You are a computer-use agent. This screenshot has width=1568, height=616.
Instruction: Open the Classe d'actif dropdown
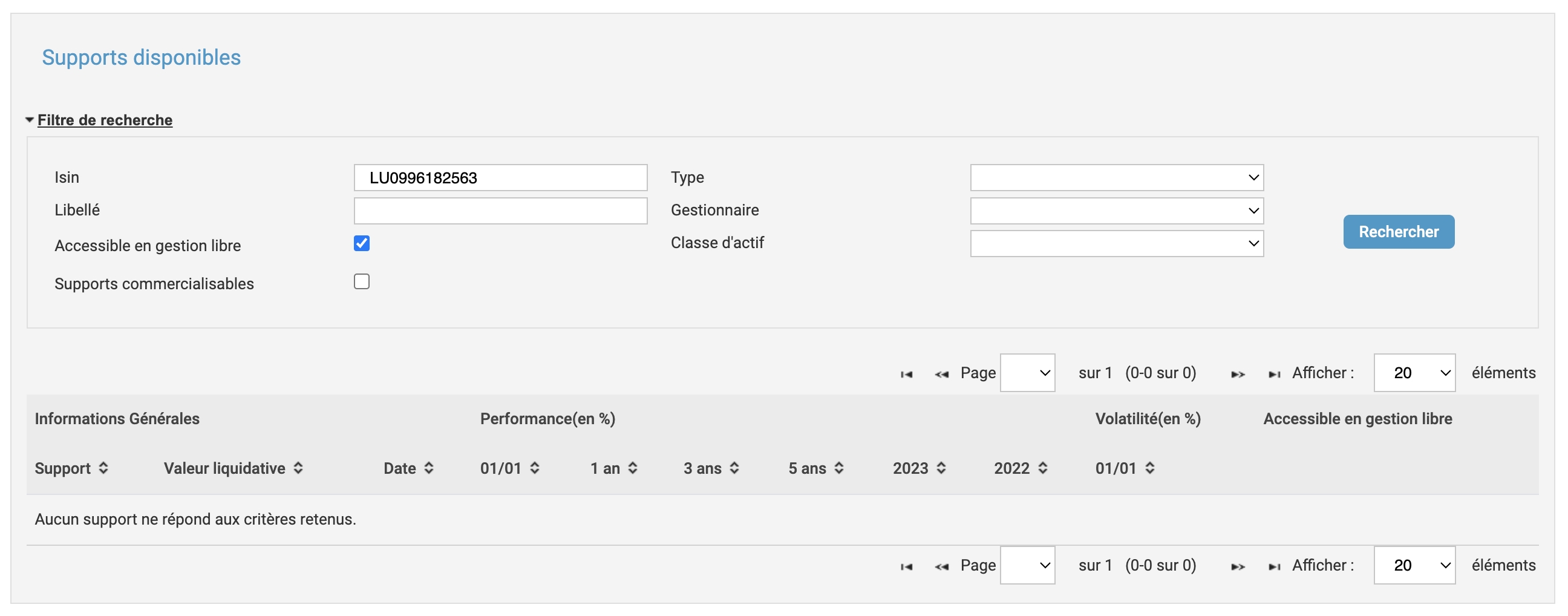point(1116,243)
